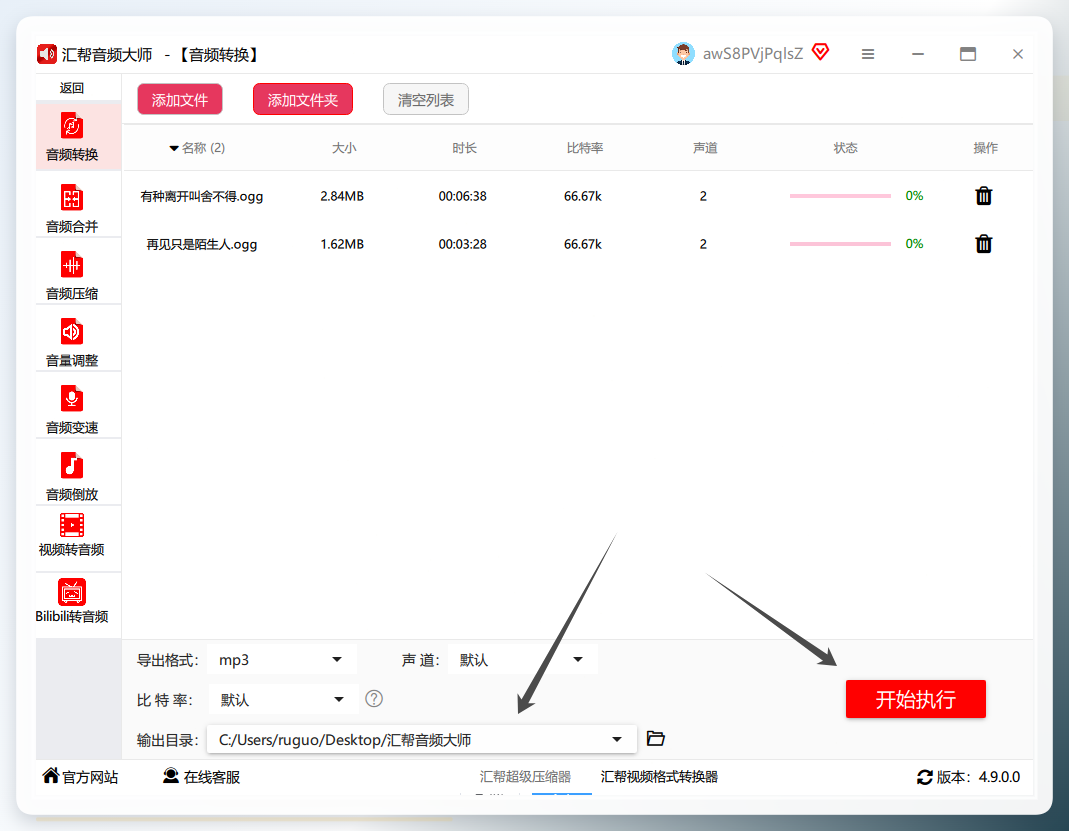Open the 比特率 bitrate dropdown
This screenshot has width=1069, height=831.
tap(283, 699)
